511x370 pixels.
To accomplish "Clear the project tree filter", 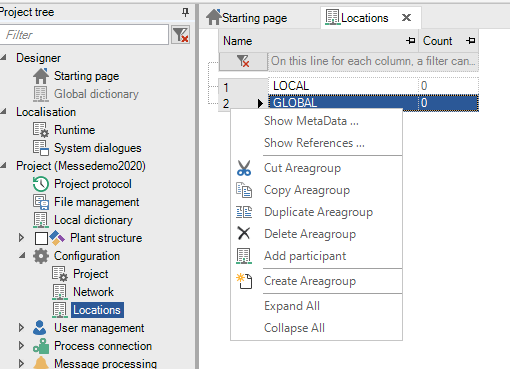I will [x=181, y=34].
